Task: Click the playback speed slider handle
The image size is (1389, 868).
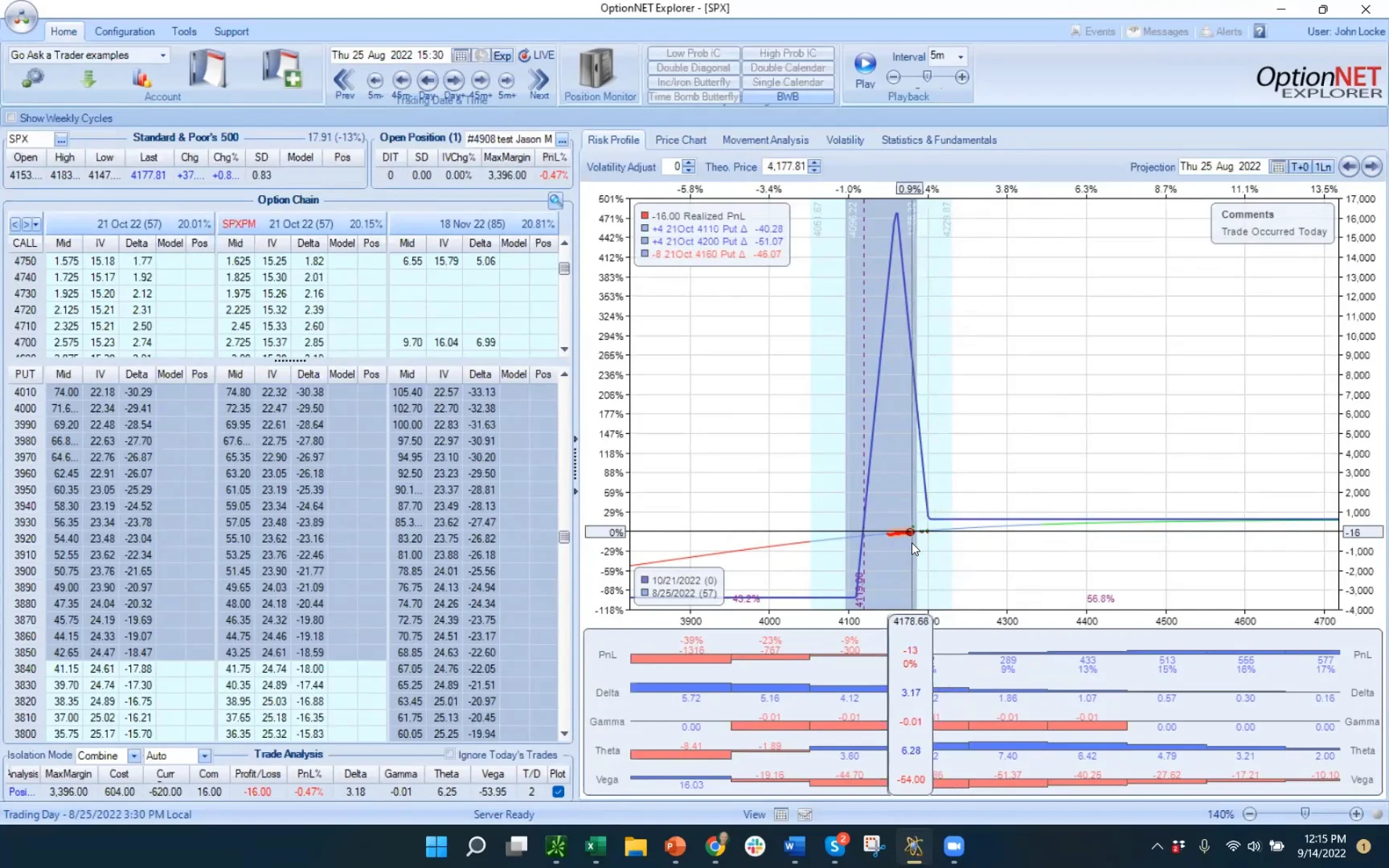Action: [x=928, y=76]
